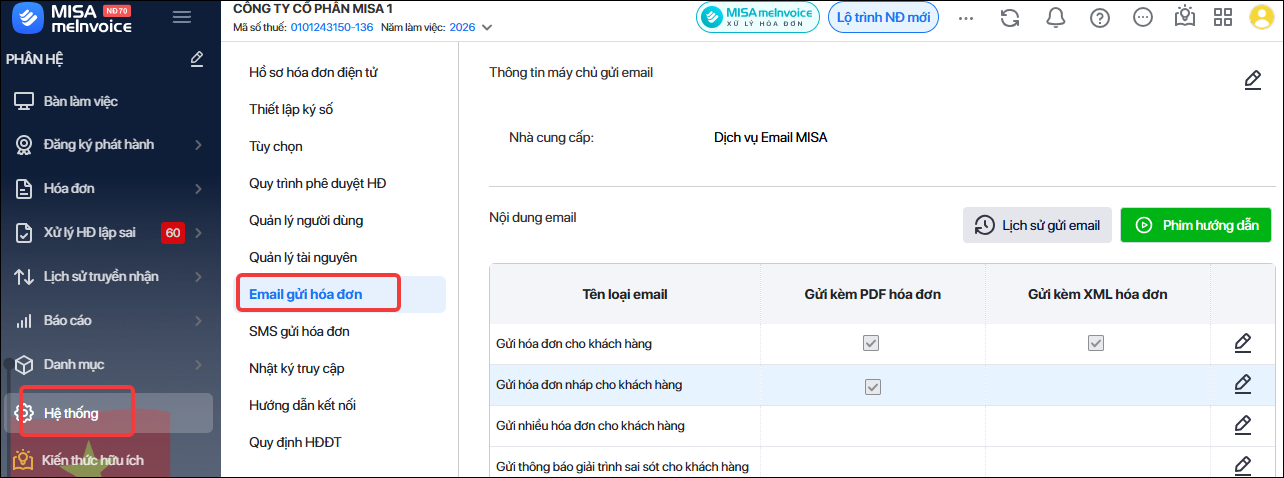The width and height of the screenshot is (1284, 478).
Task: Click the 'Lịch sử gửi email' button
Action: pos(1037,225)
